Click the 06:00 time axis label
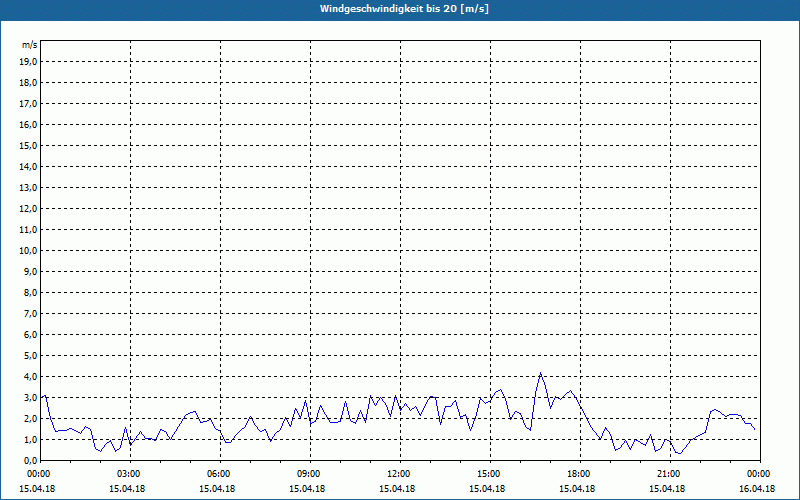The height and width of the screenshot is (500, 800). click(x=220, y=474)
